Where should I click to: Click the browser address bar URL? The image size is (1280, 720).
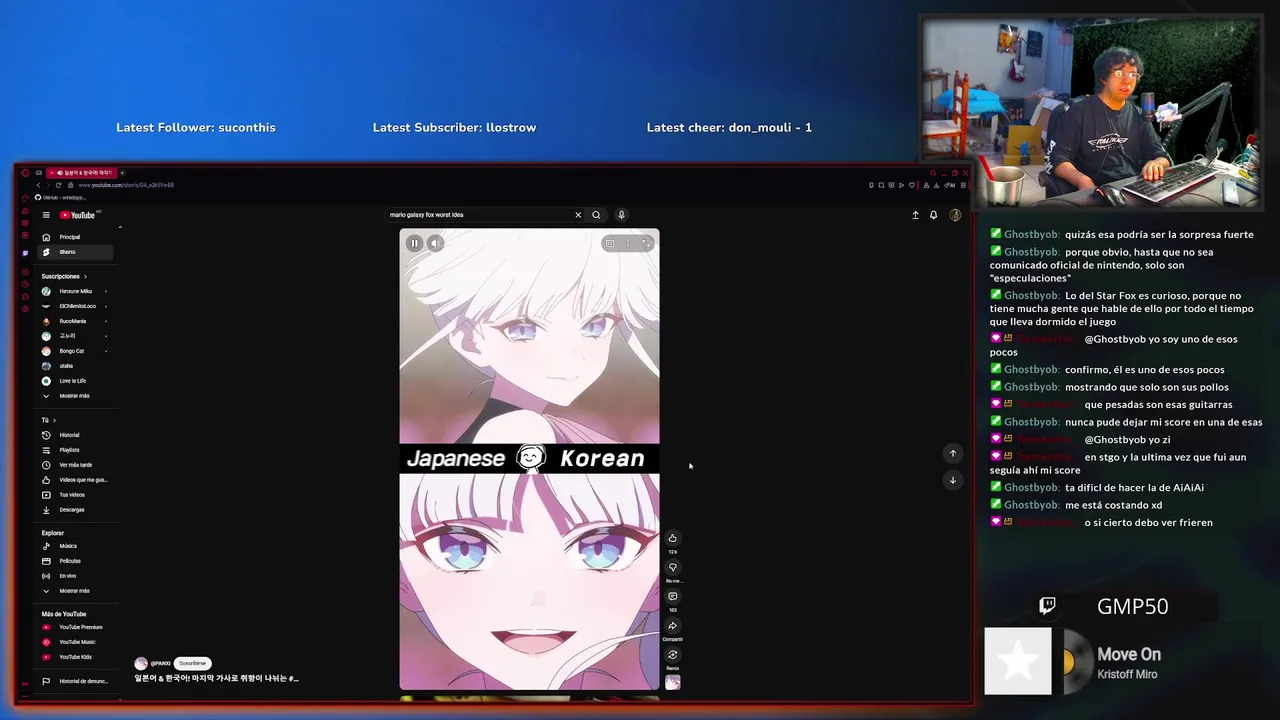pyautogui.click(x=126, y=185)
